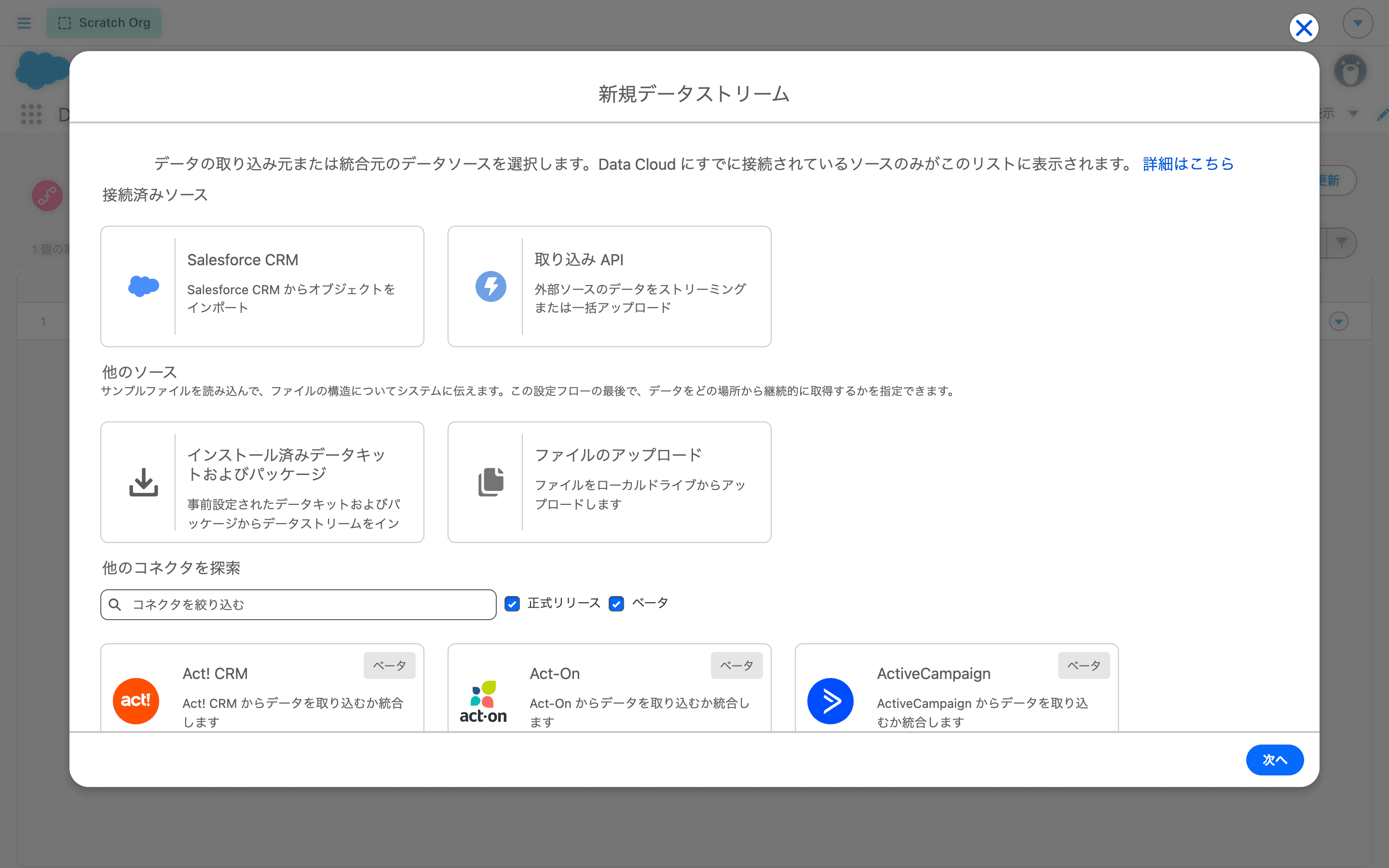The image size is (1389, 868).
Task: Click the search magnifier icon in connector filter
Action: point(115,605)
